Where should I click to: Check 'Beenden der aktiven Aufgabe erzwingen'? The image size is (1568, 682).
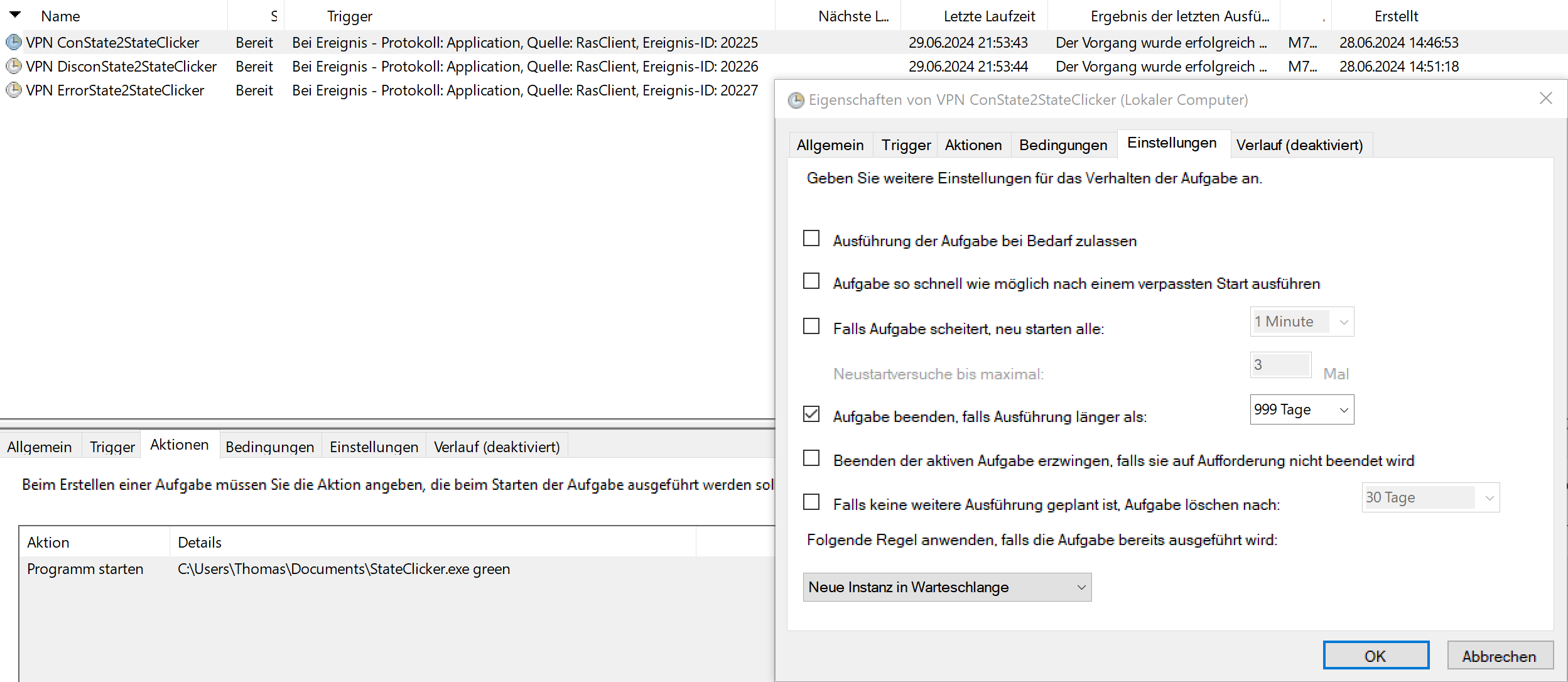811,458
